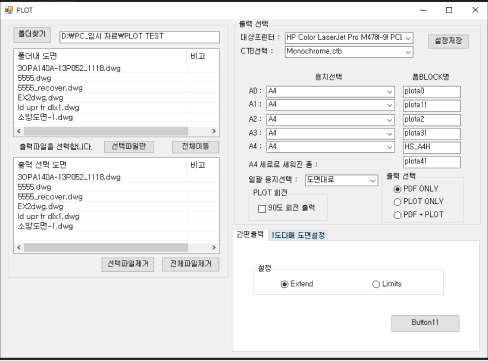Image resolution: width=488 pixels, height=361 pixels.
Task: Click the 설정저장 save settings button
Action: click(448, 41)
